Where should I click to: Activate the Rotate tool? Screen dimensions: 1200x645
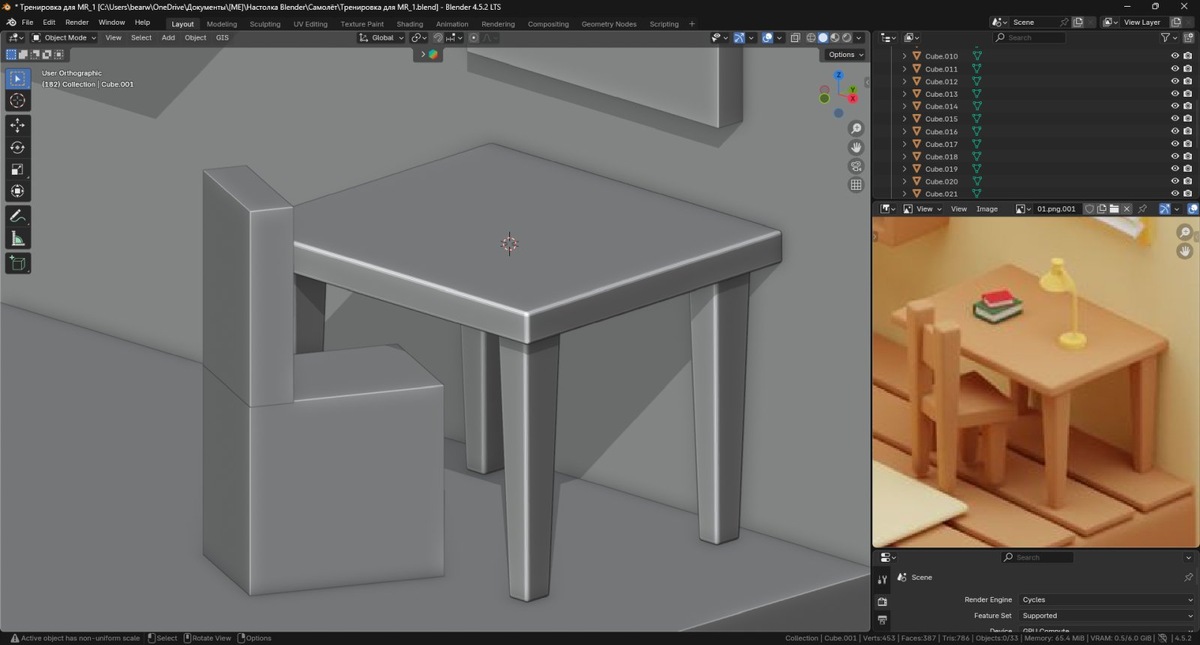coord(18,147)
